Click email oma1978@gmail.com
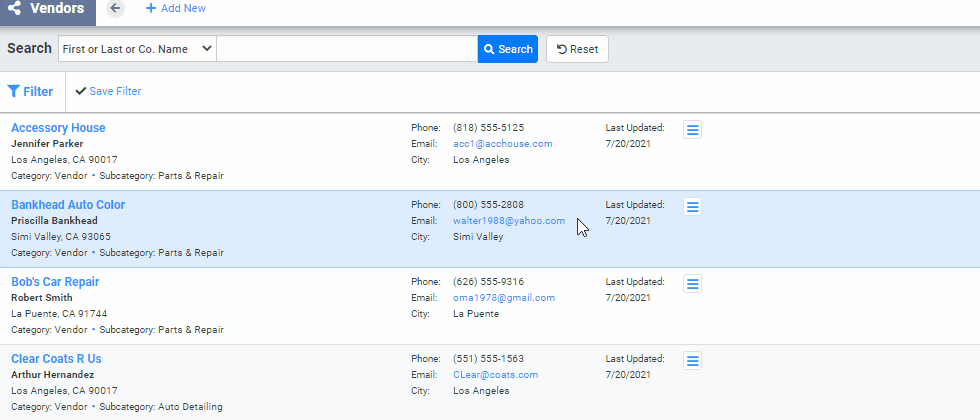The width and height of the screenshot is (980, 420). (x=503, y=298)
